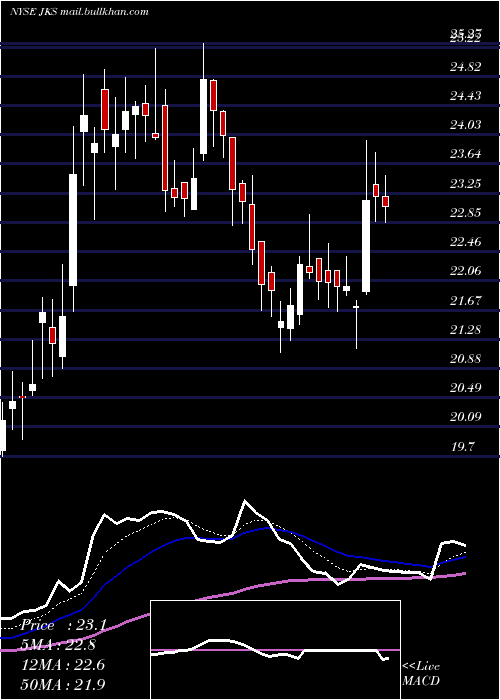Click the 50MA : 21.9 legend entry
The width and height of the screenshot is (500, 700).
pyautogui.click(x=63, y=684)
